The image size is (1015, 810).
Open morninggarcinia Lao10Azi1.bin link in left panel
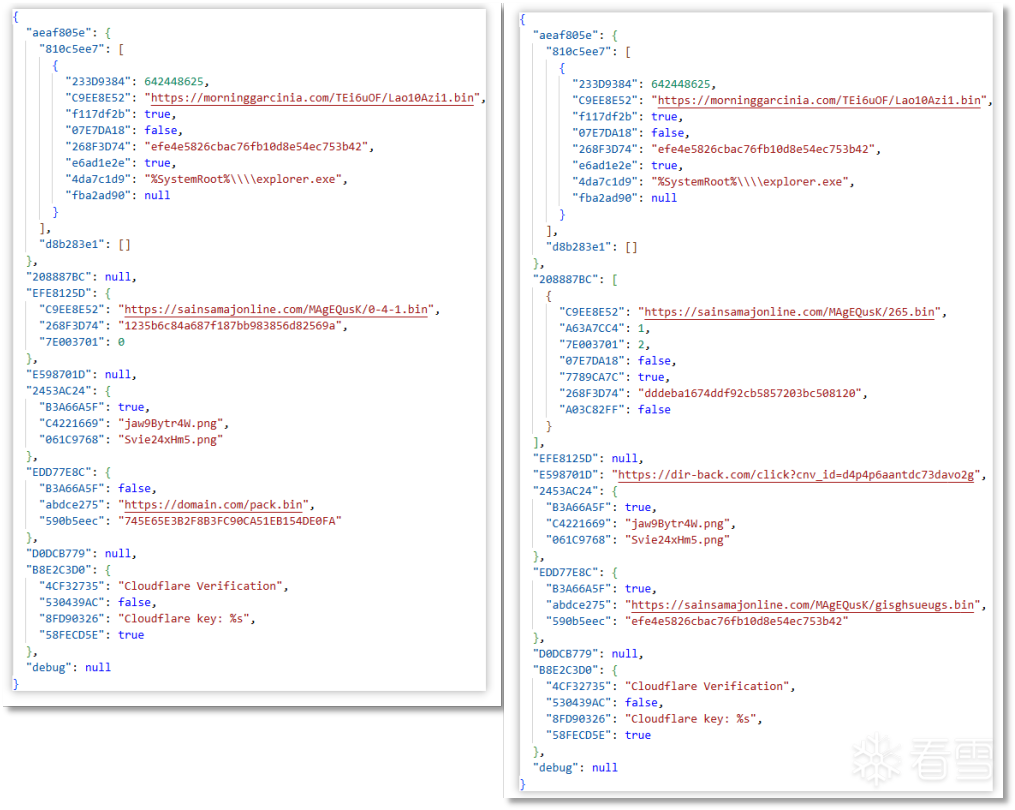[x=313, y=98]
